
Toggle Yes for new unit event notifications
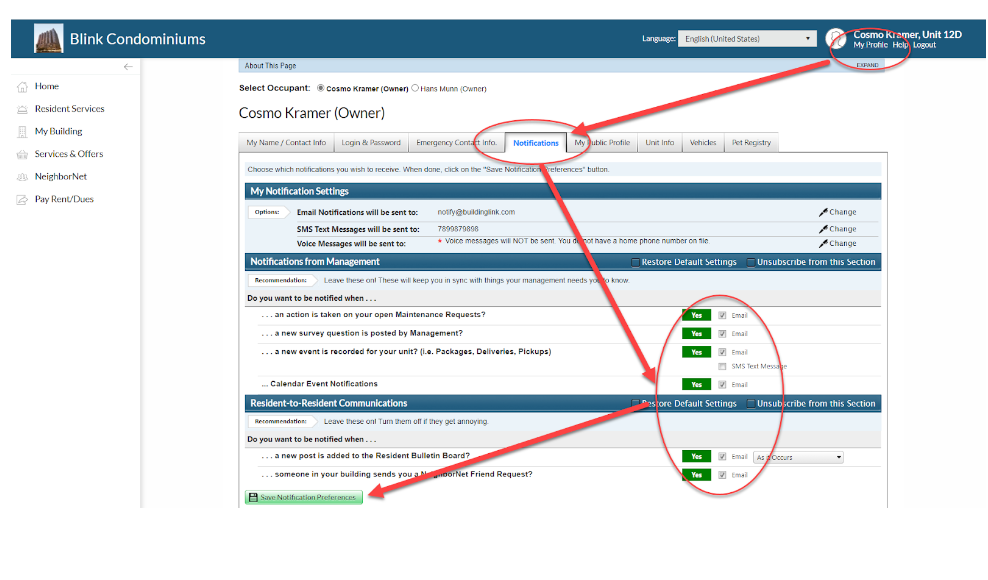point(696,352)
